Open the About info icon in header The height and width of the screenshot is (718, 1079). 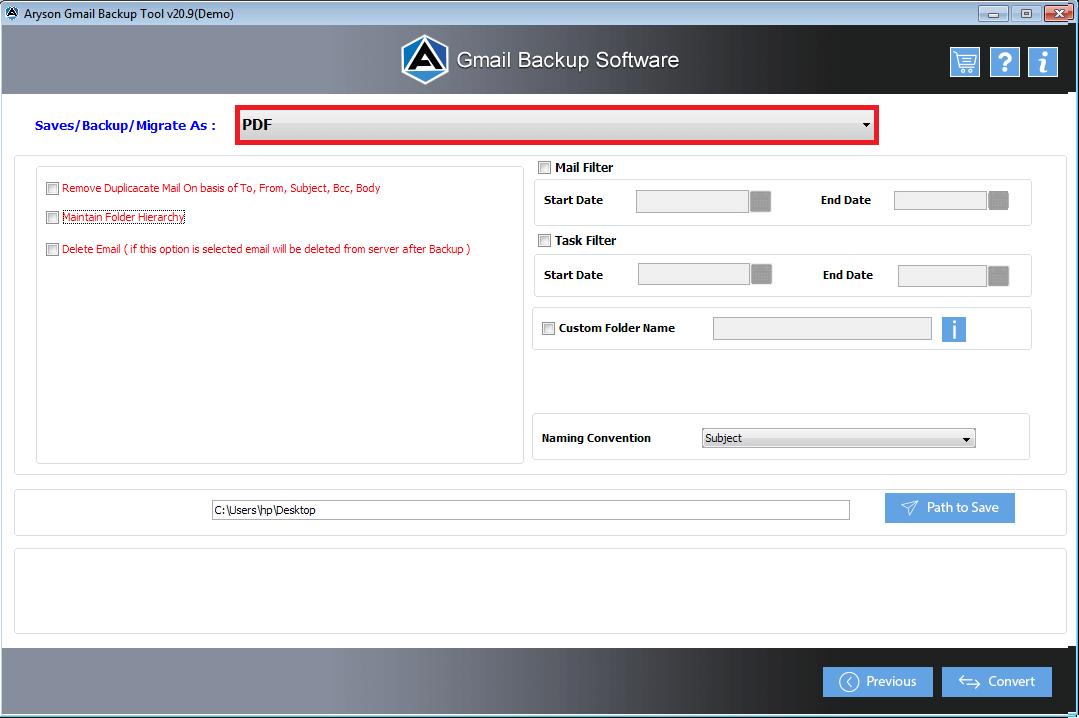[x=1043, y=62]
